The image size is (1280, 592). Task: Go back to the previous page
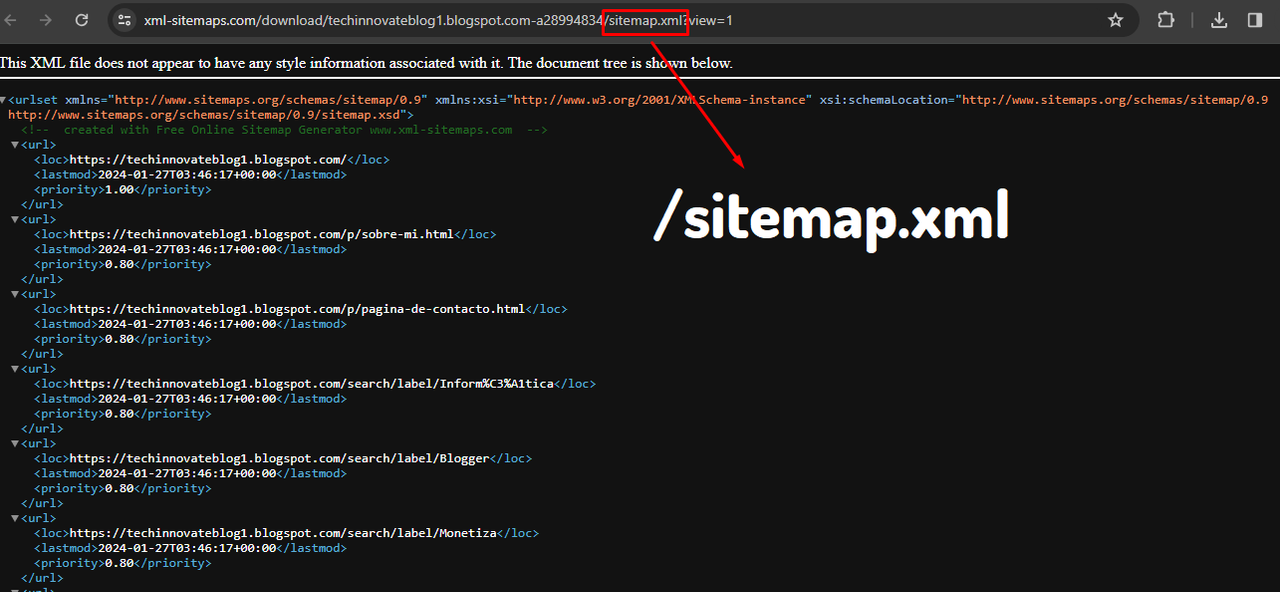pos(12,20)
